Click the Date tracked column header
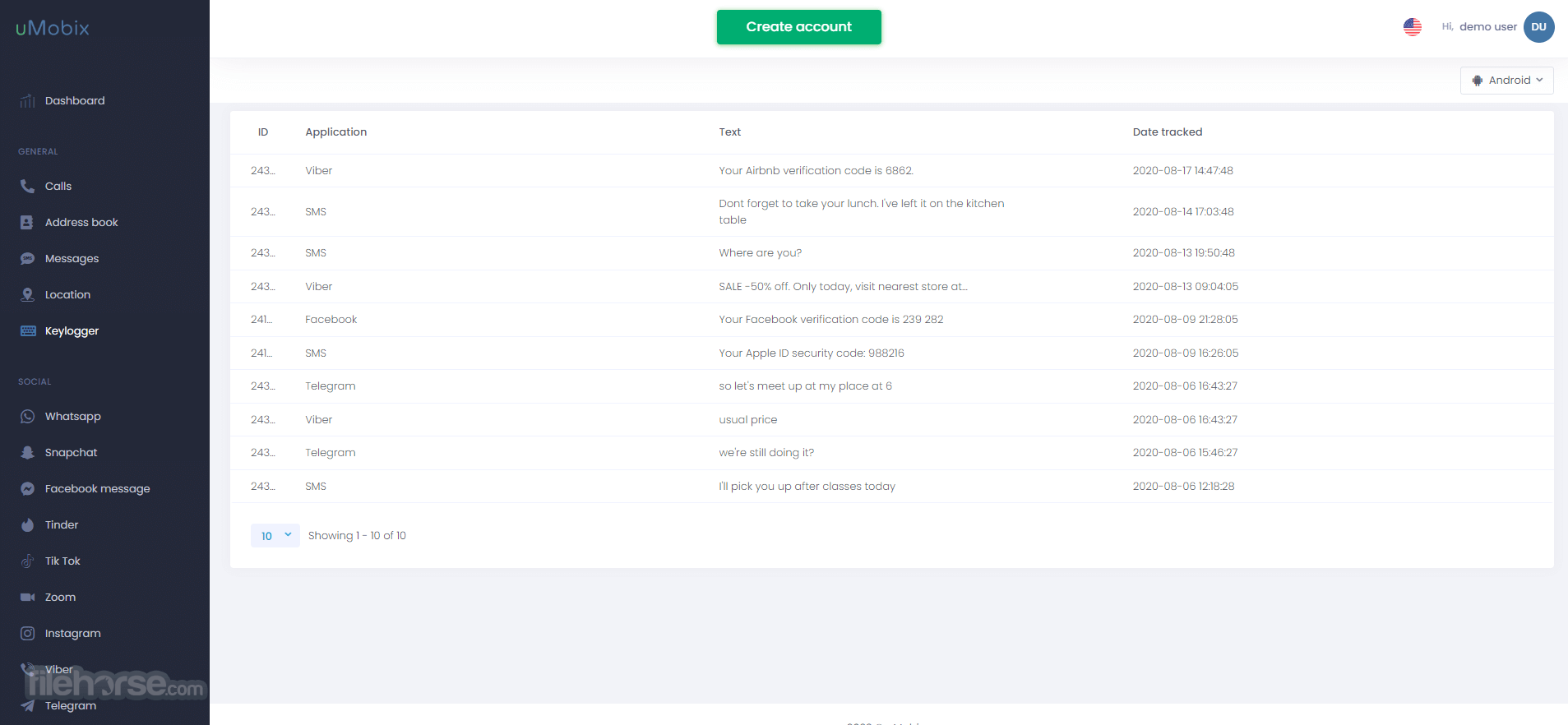1568x725 pixels. tap(1168, 132)
